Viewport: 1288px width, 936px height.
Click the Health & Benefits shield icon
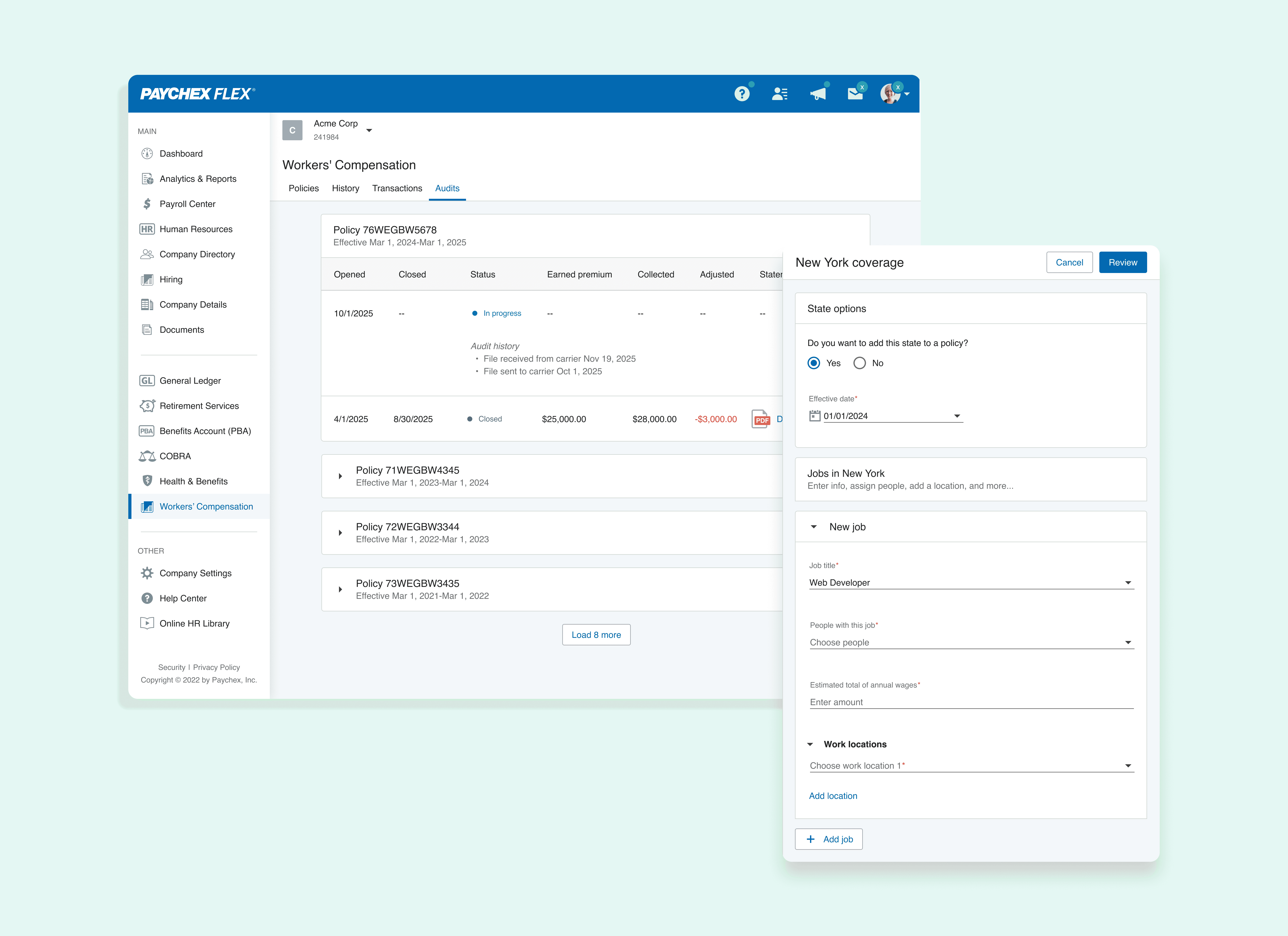coord(147,481)
